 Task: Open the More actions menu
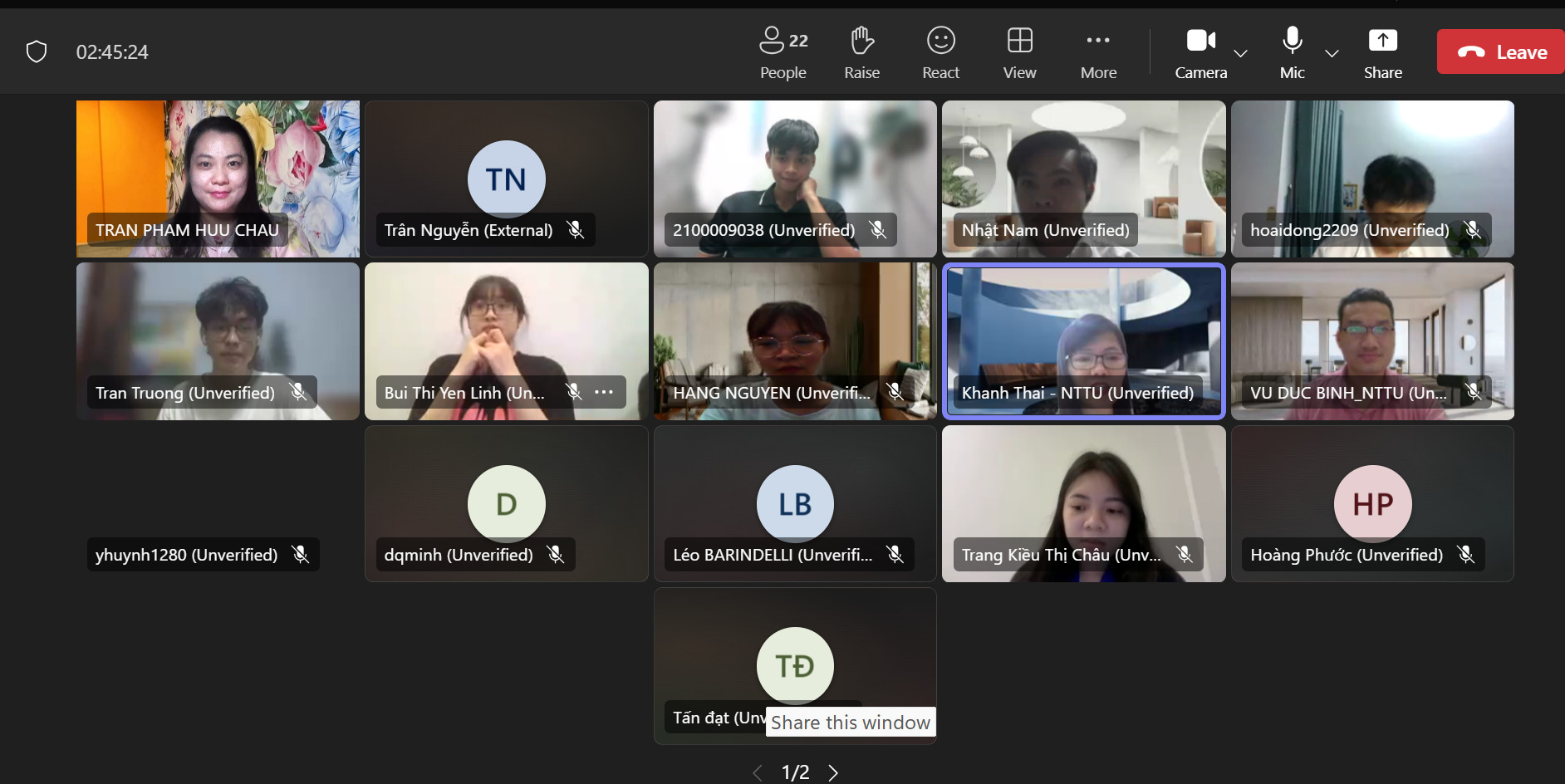click(x=1098, y=51)
